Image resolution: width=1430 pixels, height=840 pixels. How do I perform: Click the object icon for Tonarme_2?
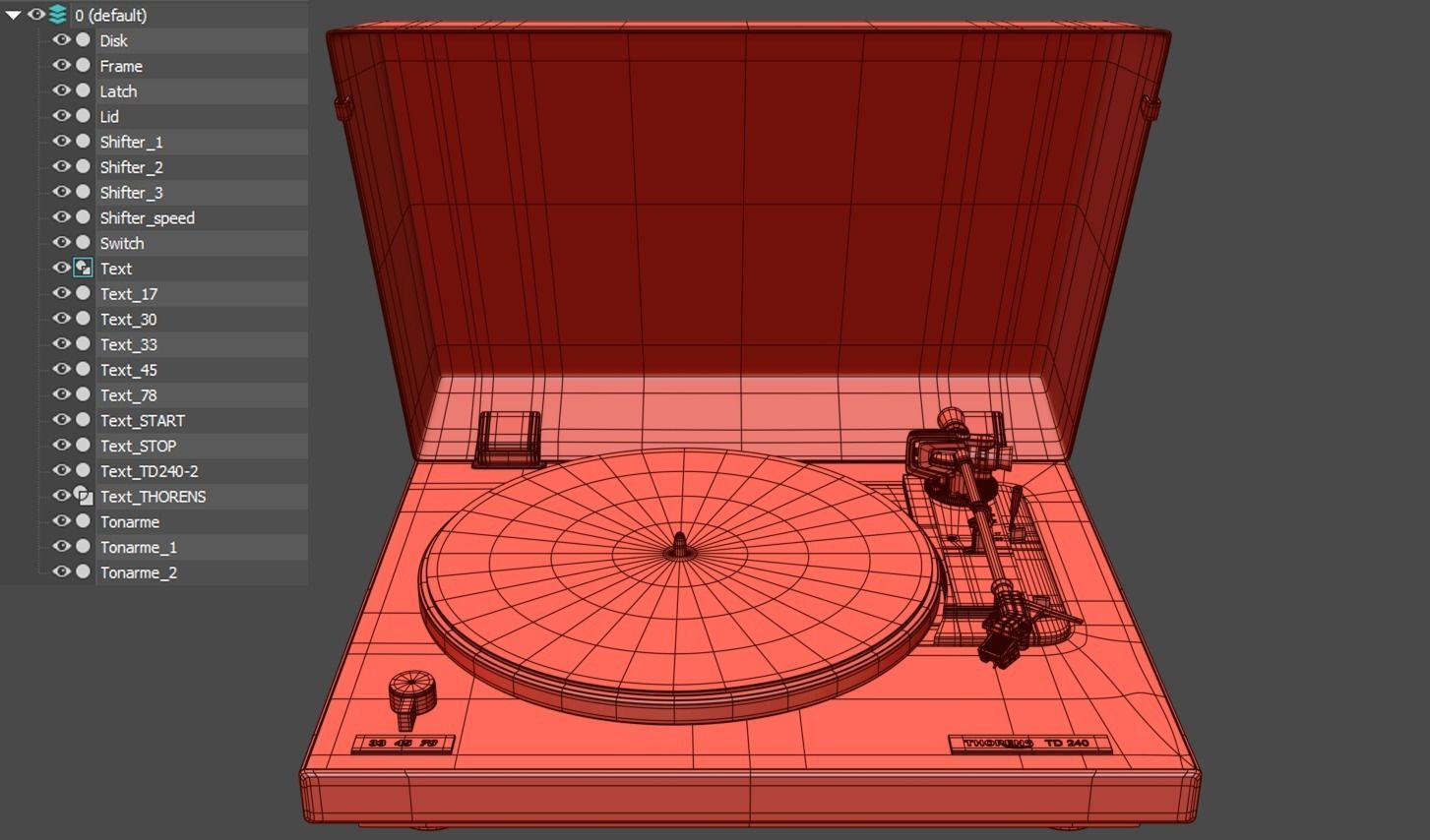tap(83, 571)
